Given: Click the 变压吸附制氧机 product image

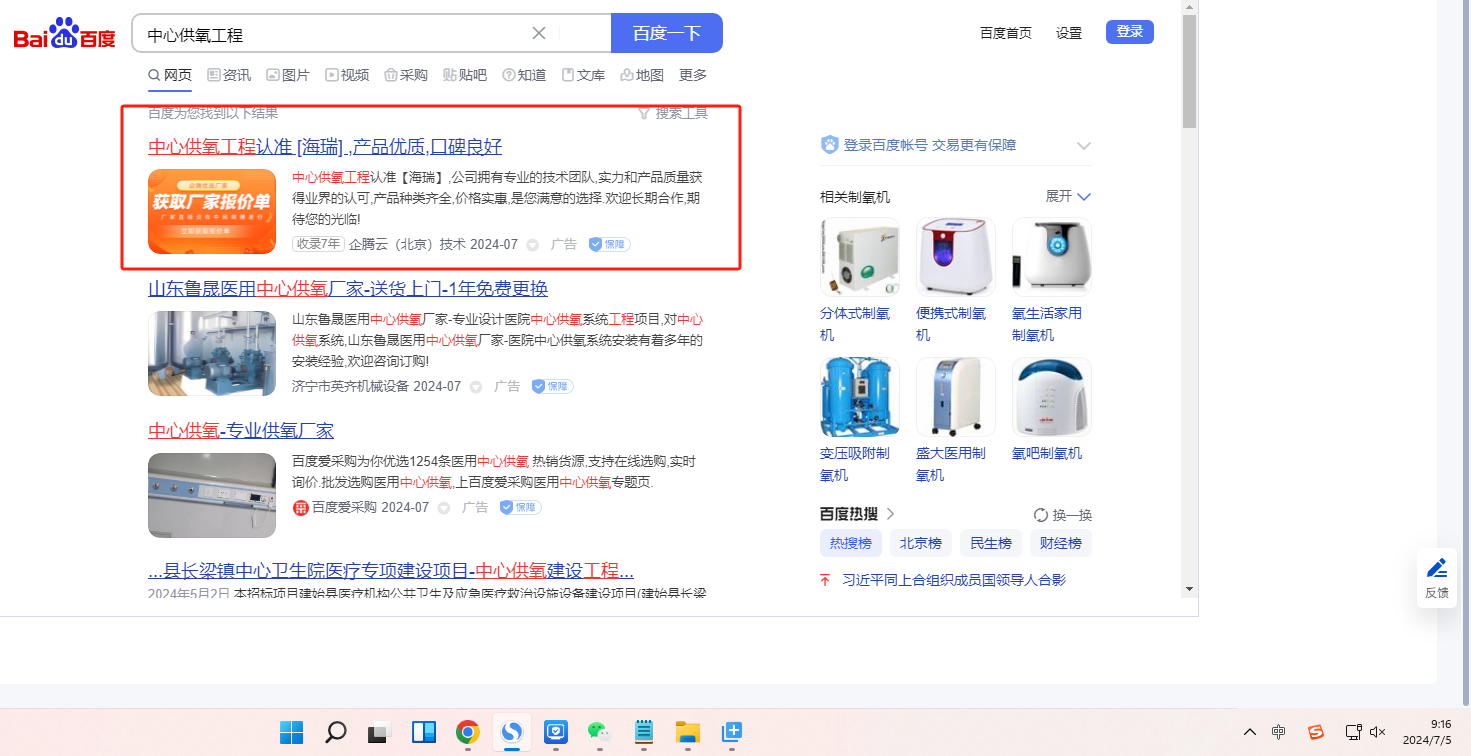Looking at the screenshot, I should tap(860, 397).
